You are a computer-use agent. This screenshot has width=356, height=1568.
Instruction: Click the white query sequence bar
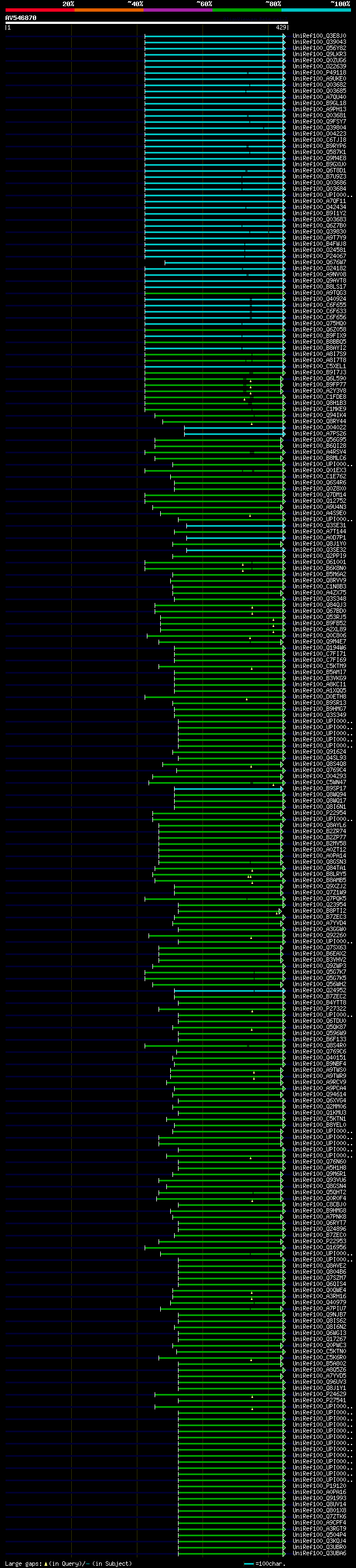point(147,23)
